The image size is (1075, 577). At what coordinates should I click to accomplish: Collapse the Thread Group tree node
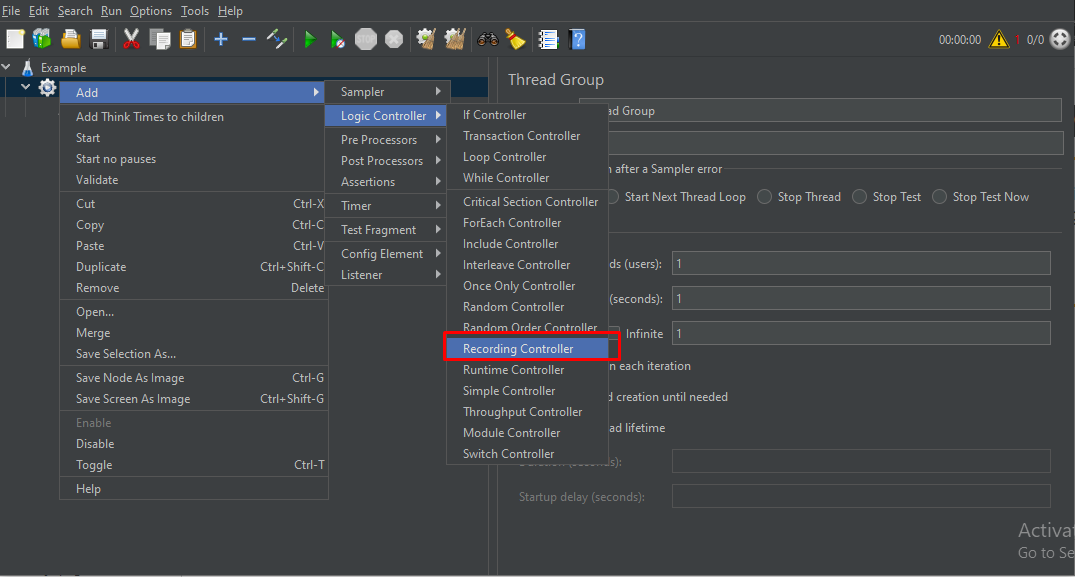[25, 87]
